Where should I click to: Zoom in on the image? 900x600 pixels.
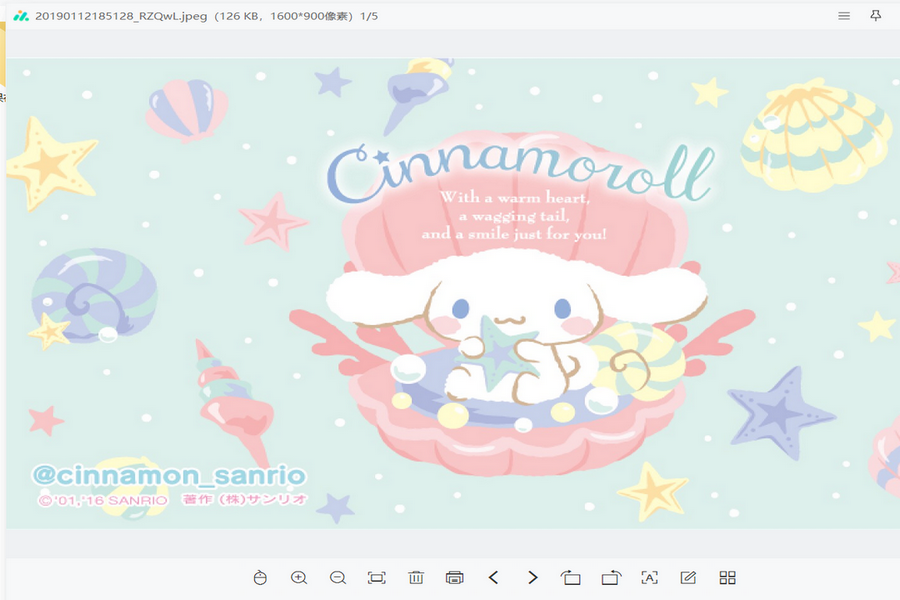[299, 578]
